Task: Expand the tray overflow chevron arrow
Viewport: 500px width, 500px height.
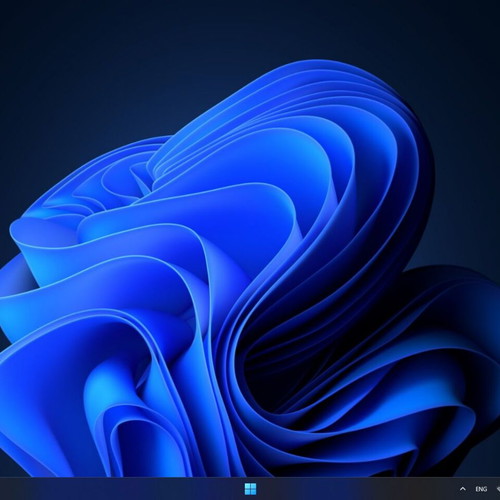Action: 462,489
